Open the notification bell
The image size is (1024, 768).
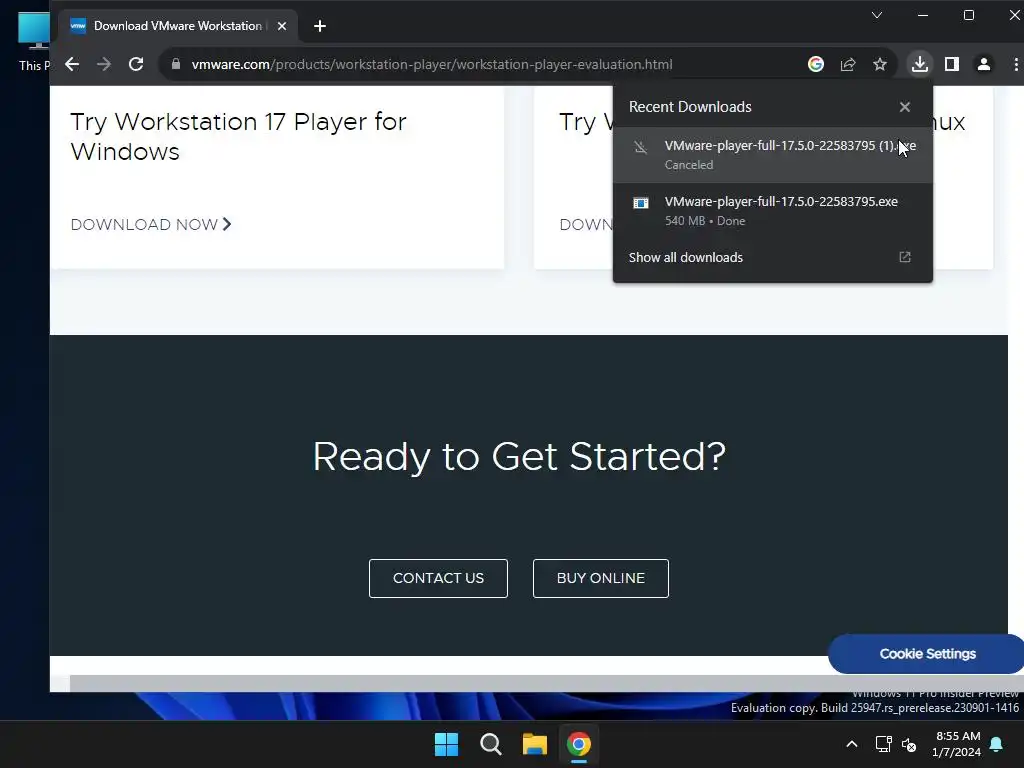997,744
